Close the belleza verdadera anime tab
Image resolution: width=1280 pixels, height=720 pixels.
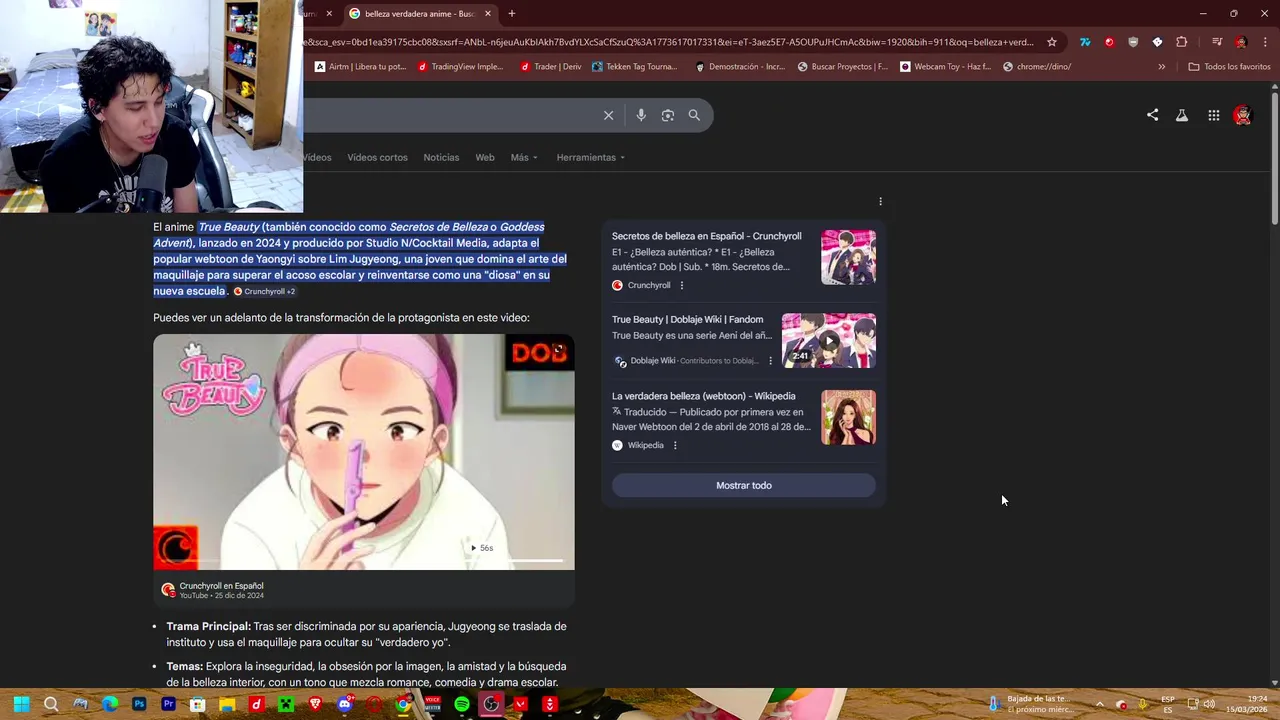pos(488,14)
